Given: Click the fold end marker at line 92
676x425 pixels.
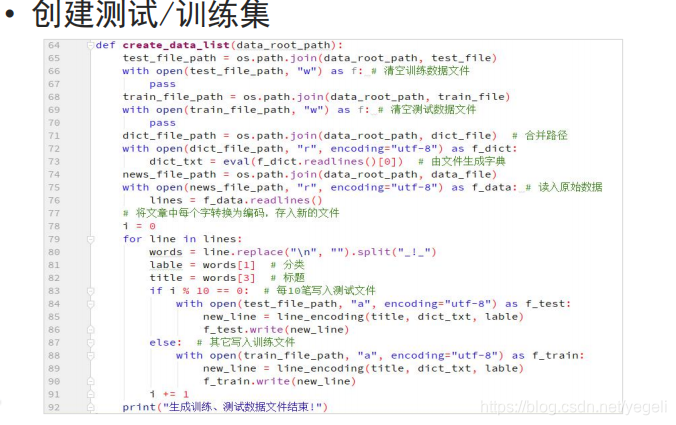Looking at the screenshot, I should 91,407.
